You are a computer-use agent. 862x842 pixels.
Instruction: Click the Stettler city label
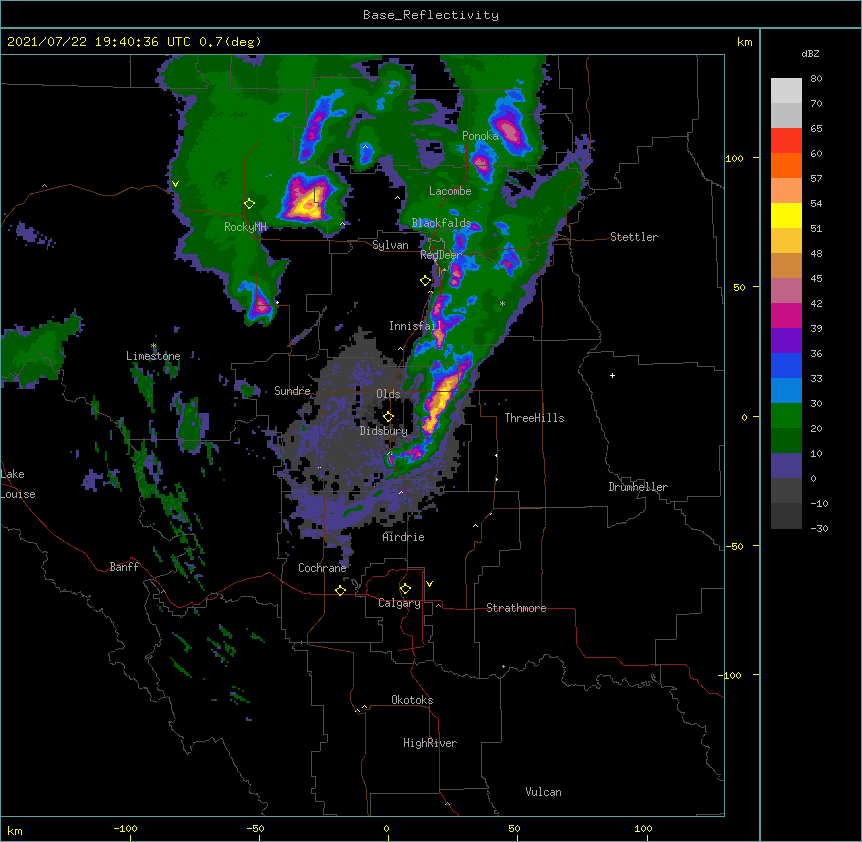click(x=634, y=237)
